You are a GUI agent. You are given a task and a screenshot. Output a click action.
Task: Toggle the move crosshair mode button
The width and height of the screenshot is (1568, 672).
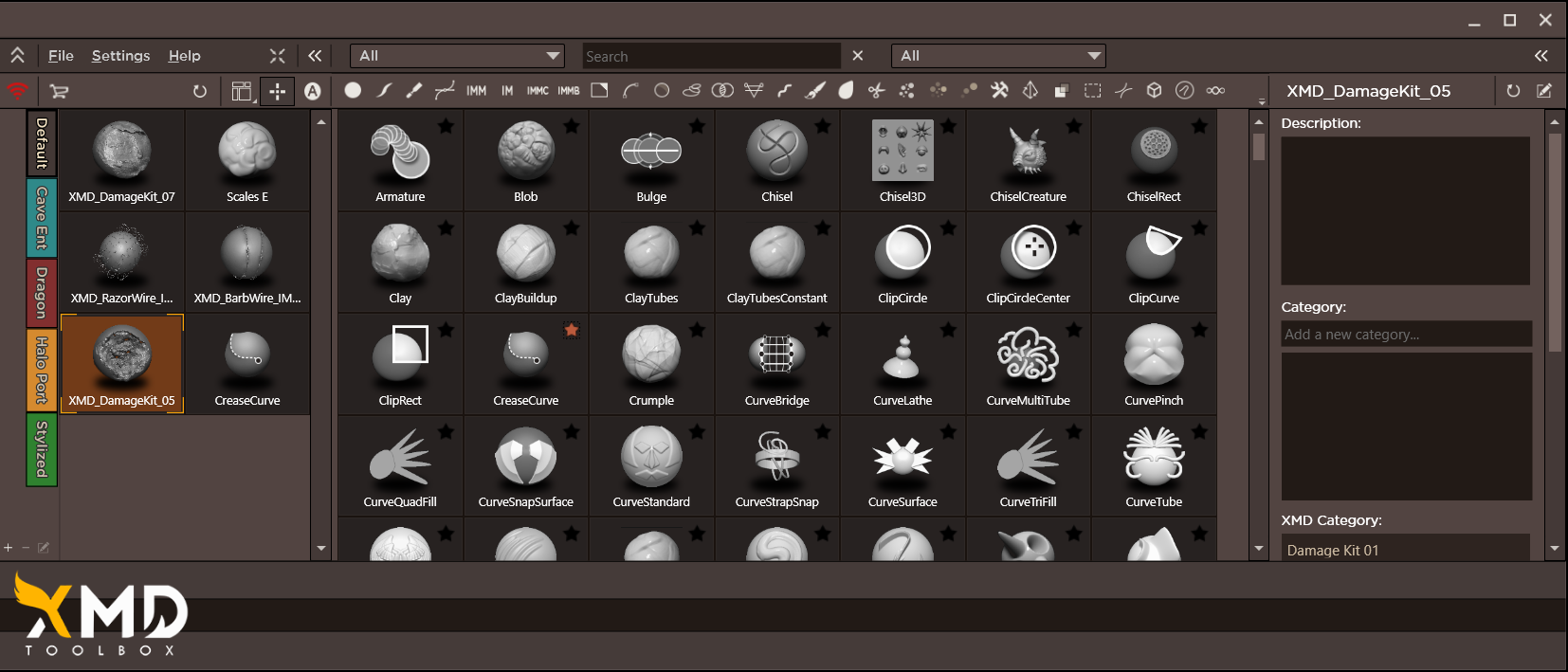277,91
